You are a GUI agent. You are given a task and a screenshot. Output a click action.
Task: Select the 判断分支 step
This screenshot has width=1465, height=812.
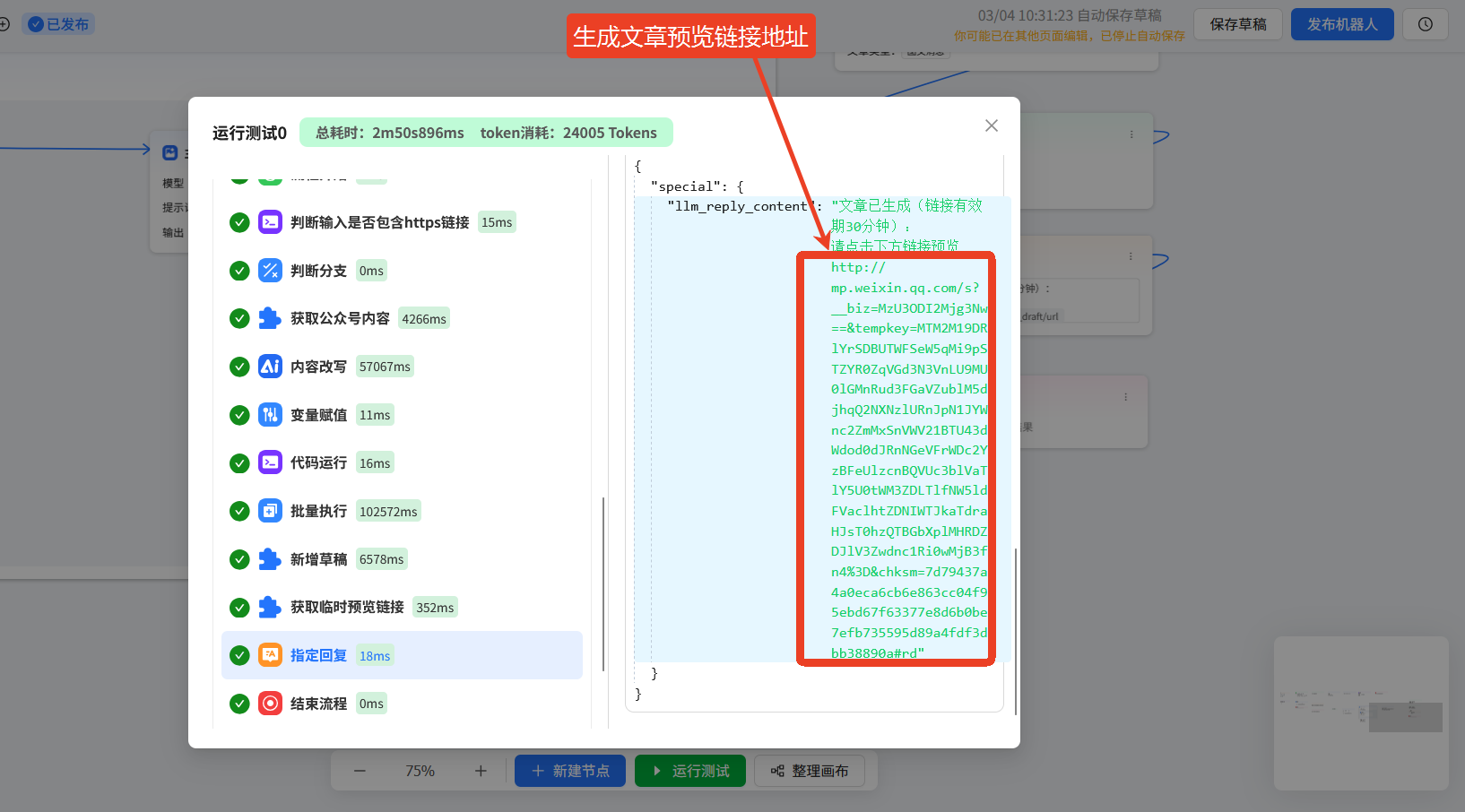tap(402, 271)
